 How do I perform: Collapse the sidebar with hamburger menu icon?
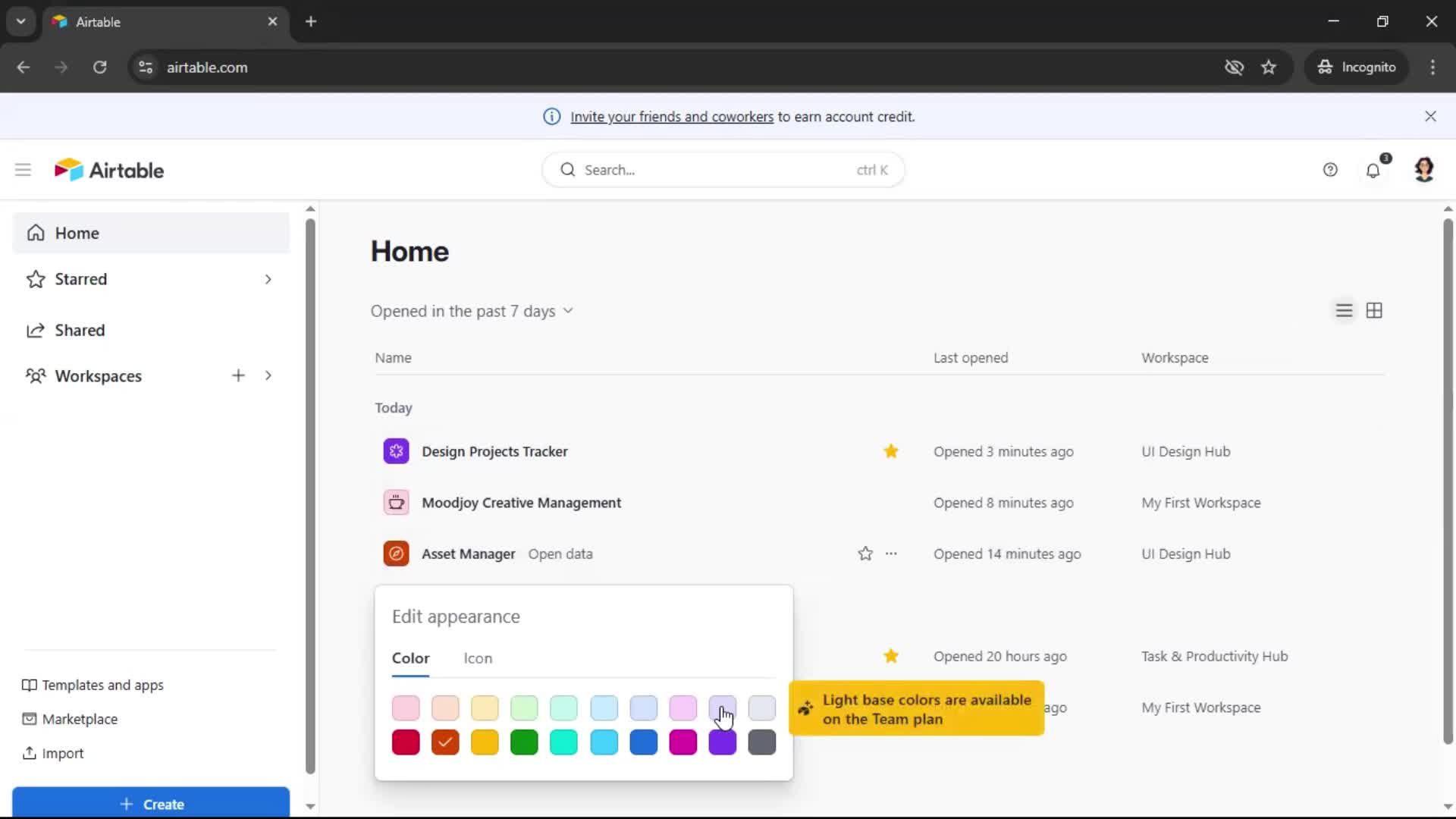point(23,170)
